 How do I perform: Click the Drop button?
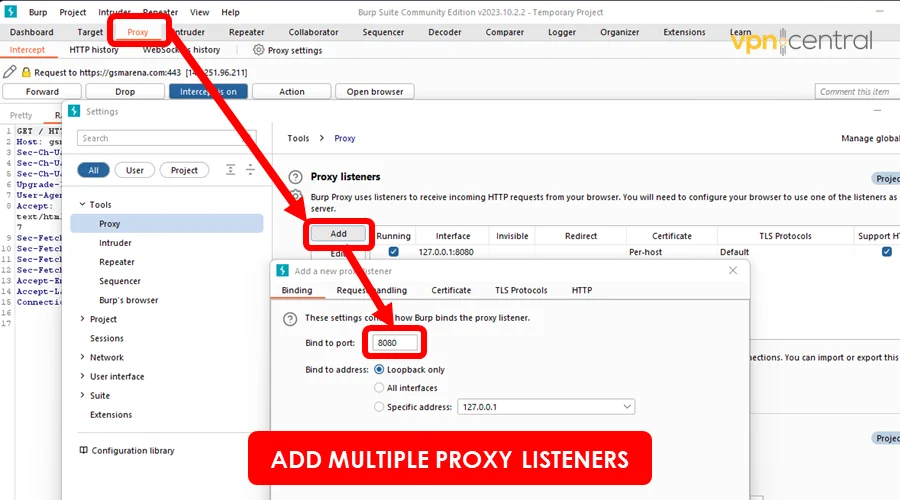(125, 91)
